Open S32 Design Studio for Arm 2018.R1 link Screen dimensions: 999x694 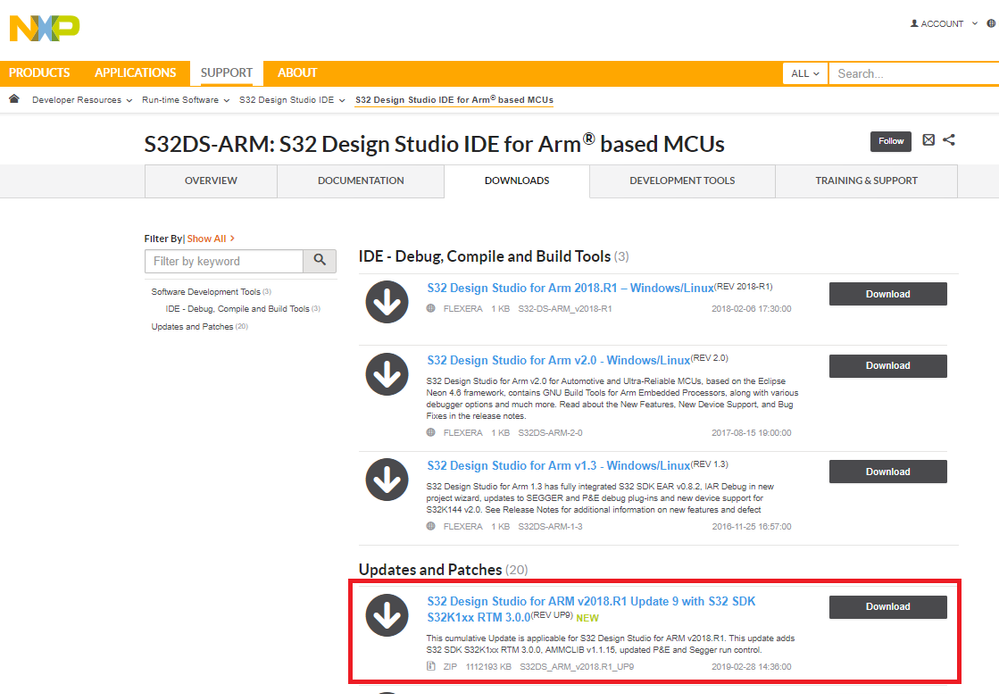coord(570,288)
